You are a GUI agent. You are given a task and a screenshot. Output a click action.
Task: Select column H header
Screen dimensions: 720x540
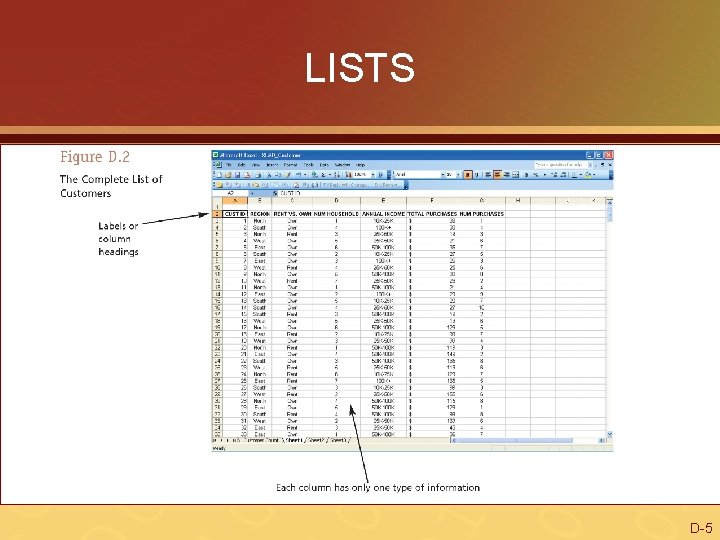tap(518, 201)
